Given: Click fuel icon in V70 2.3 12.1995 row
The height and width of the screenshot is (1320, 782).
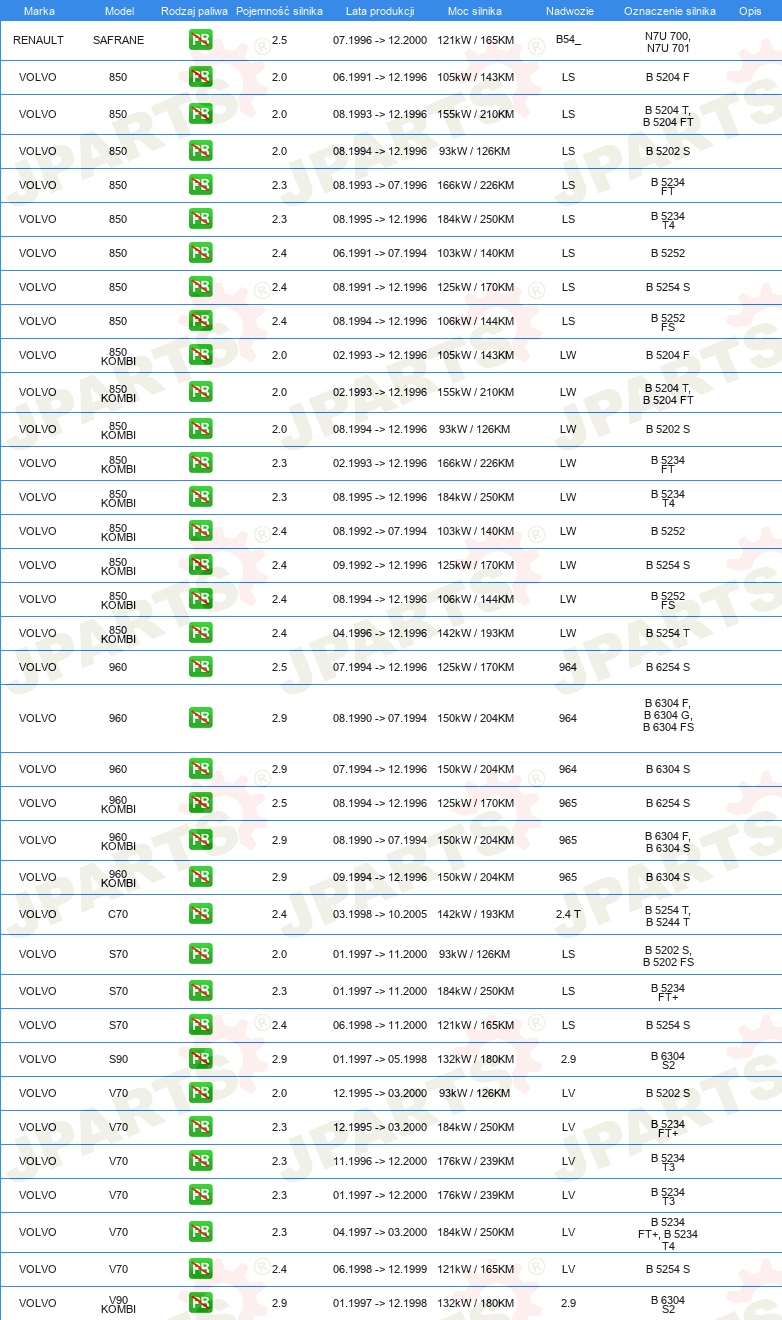Looking at the screenshot, I should coord(200,1127).
